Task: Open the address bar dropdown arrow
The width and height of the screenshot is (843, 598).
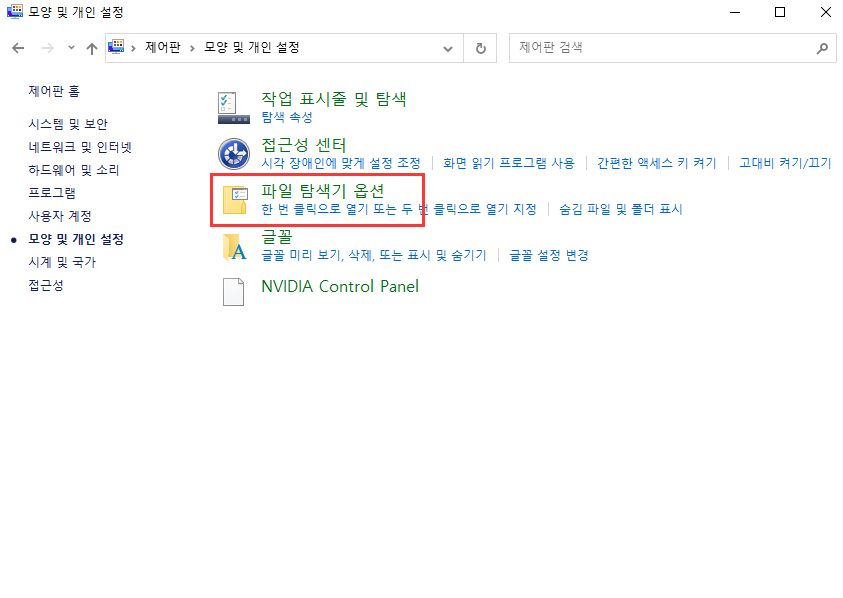Action: 447,46
